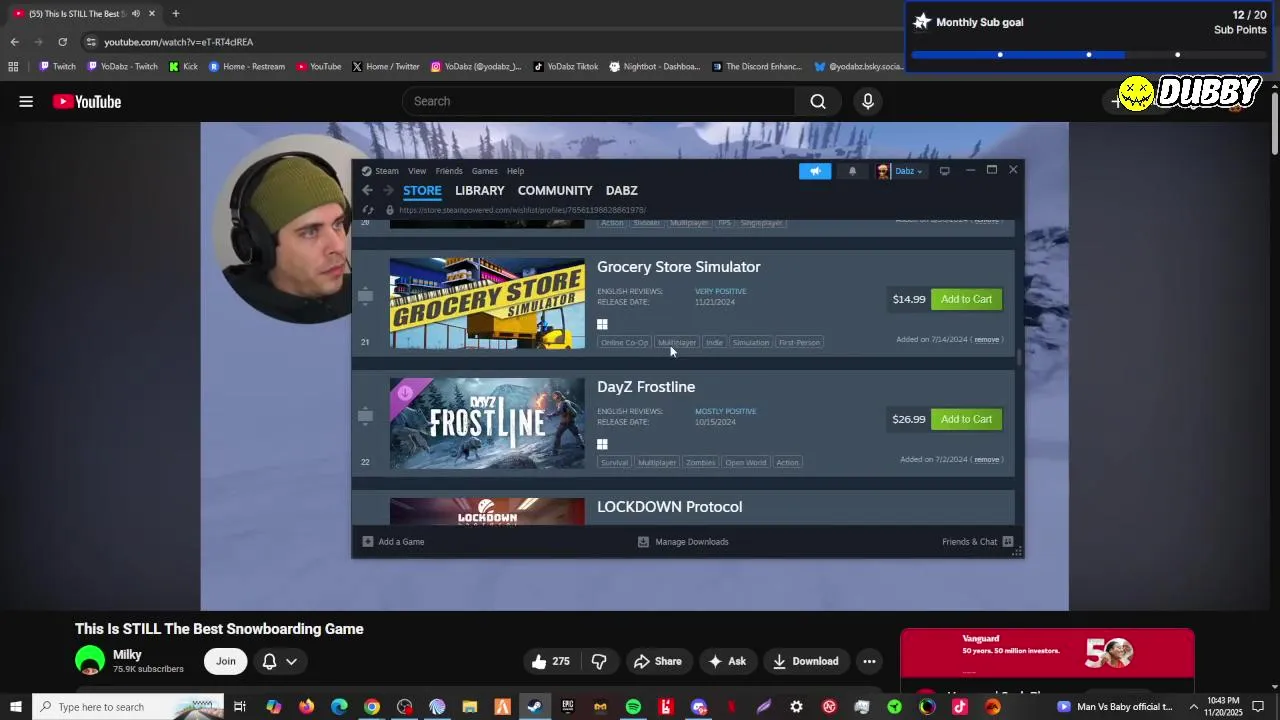Viewport: 1280px width, 720px height.
Task: Start voice search with microphone icon
Action: tap(868, 101)
